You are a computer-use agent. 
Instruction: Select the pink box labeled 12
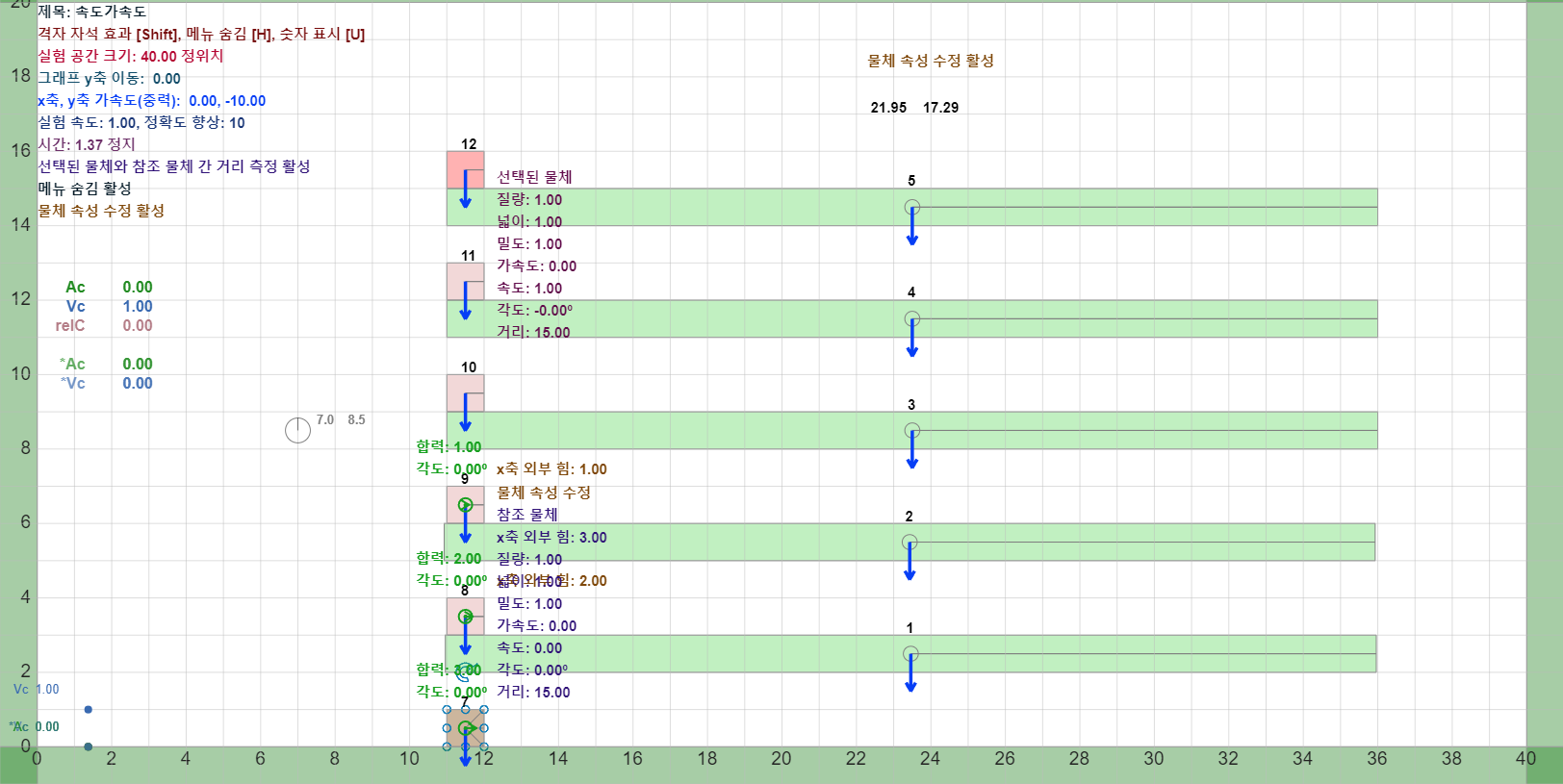tap(466, 170)
